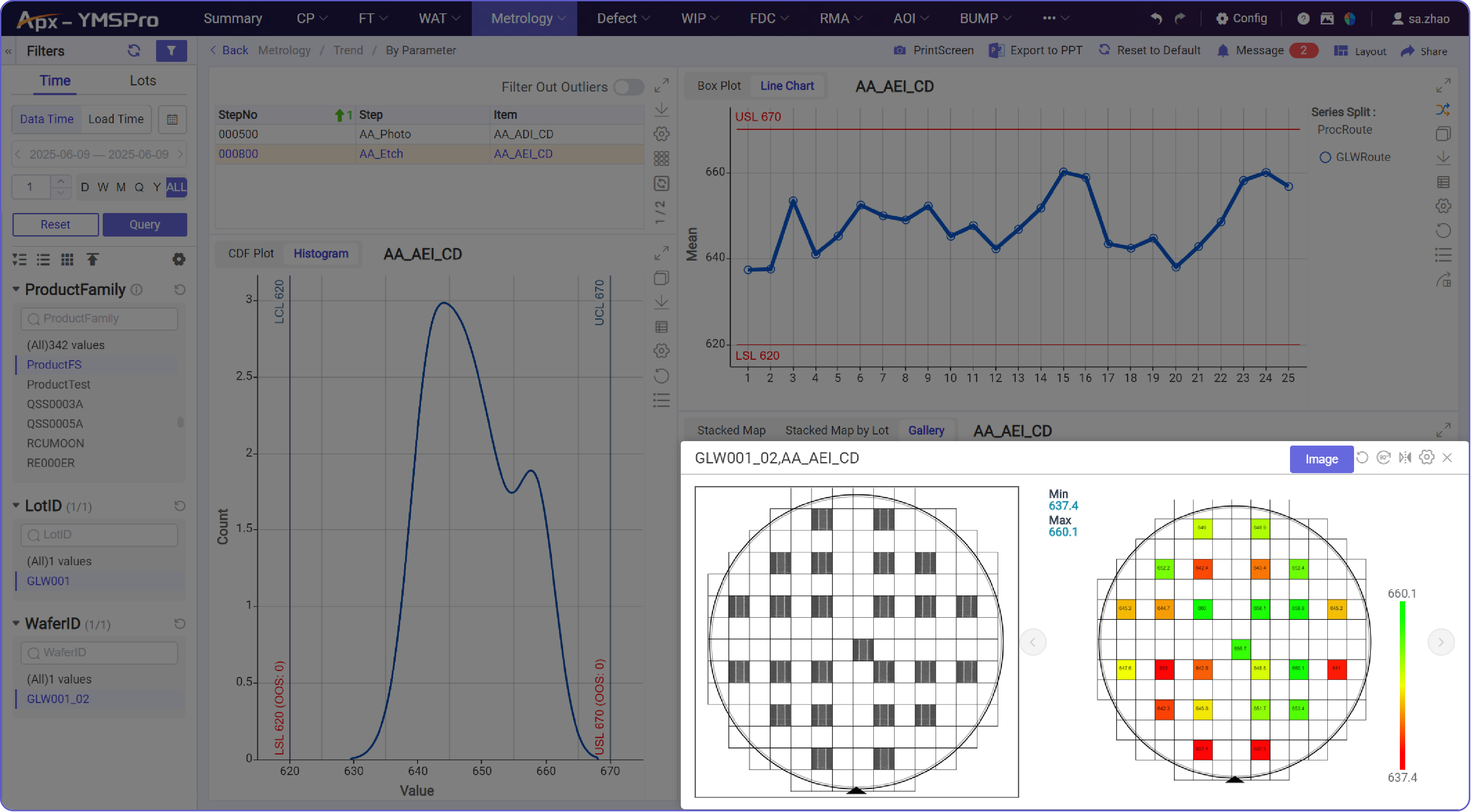
Task: Click the ProductFamily search input field
Action: (99, 318)
